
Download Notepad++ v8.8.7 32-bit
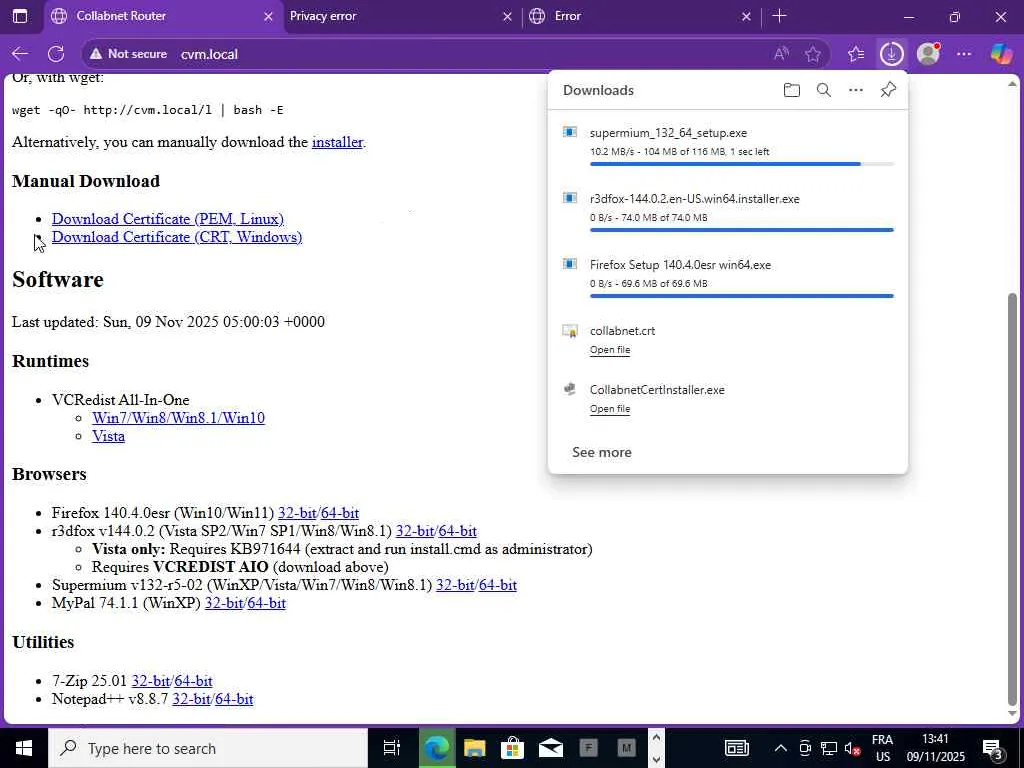191,699
